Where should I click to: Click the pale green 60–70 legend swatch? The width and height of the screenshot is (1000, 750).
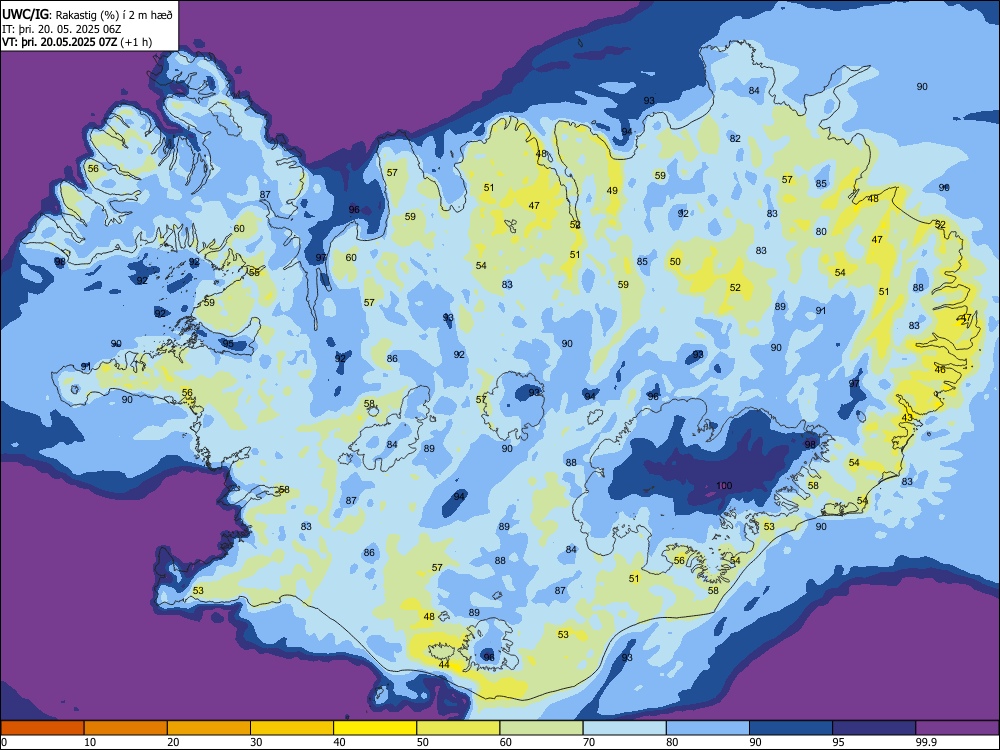coord(541,728)
